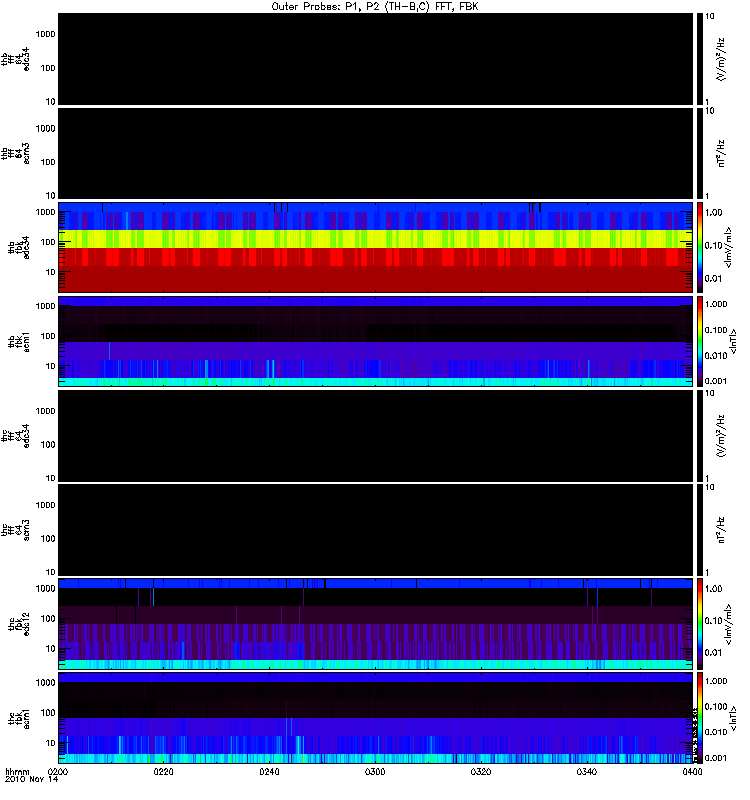Select the thc fbk scm1 filter bank panel
This screenshot has width=750, height=800.
pyautogui.click(x=376, y=717)
